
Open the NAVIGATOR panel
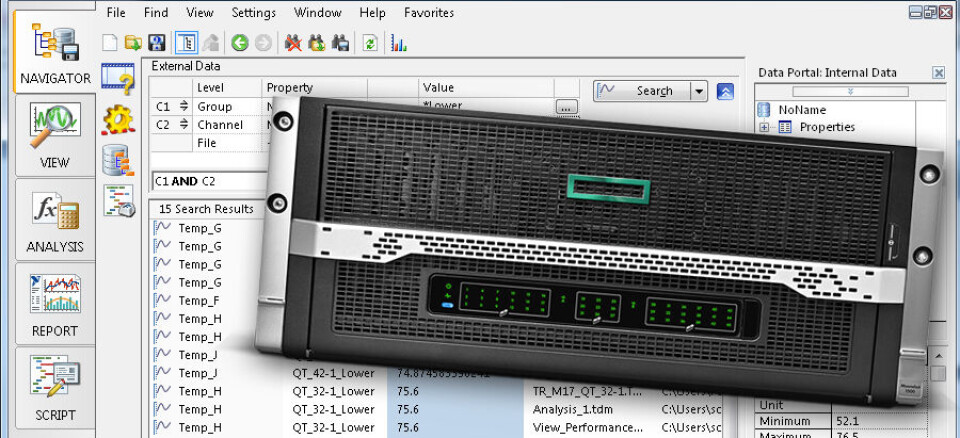[54, 53]
